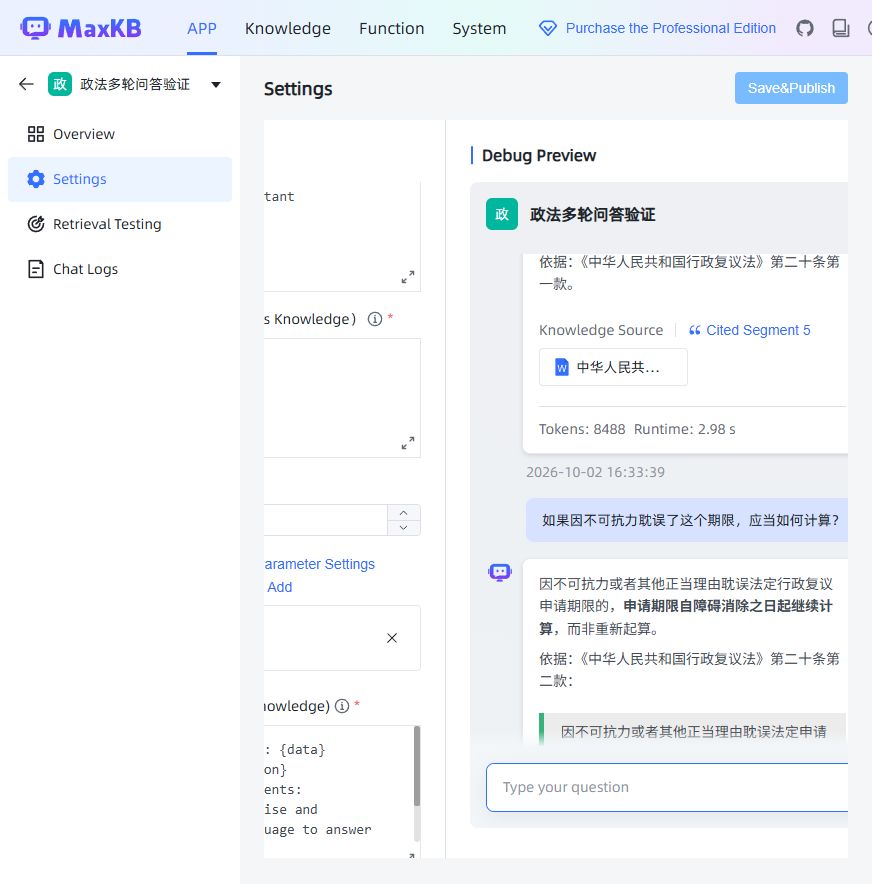This screenshot has width=872, height=884.
Task: Click the Runtime: 2.98 s text
Action: pos(684,430)
